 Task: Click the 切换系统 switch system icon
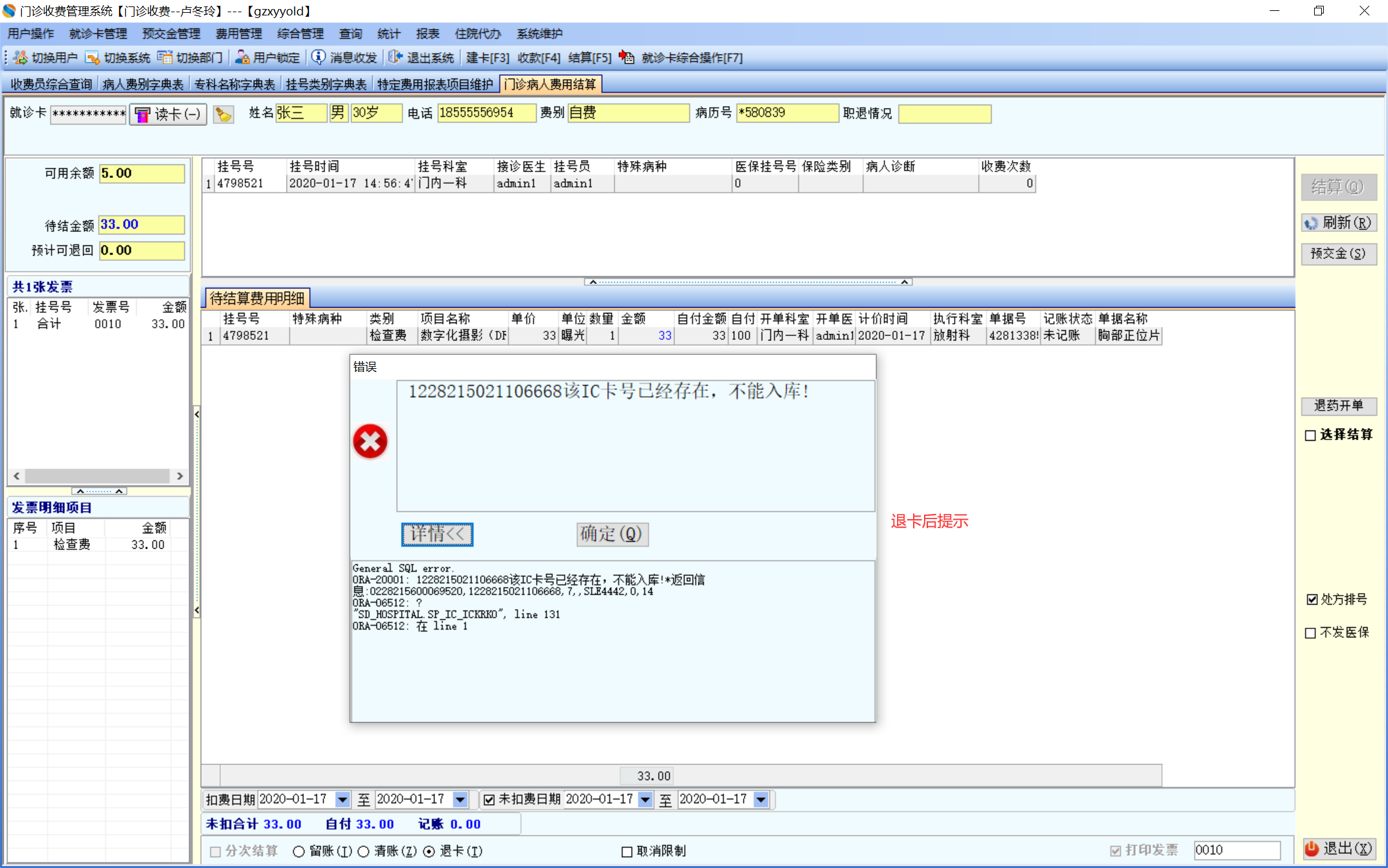coord(93,58)
